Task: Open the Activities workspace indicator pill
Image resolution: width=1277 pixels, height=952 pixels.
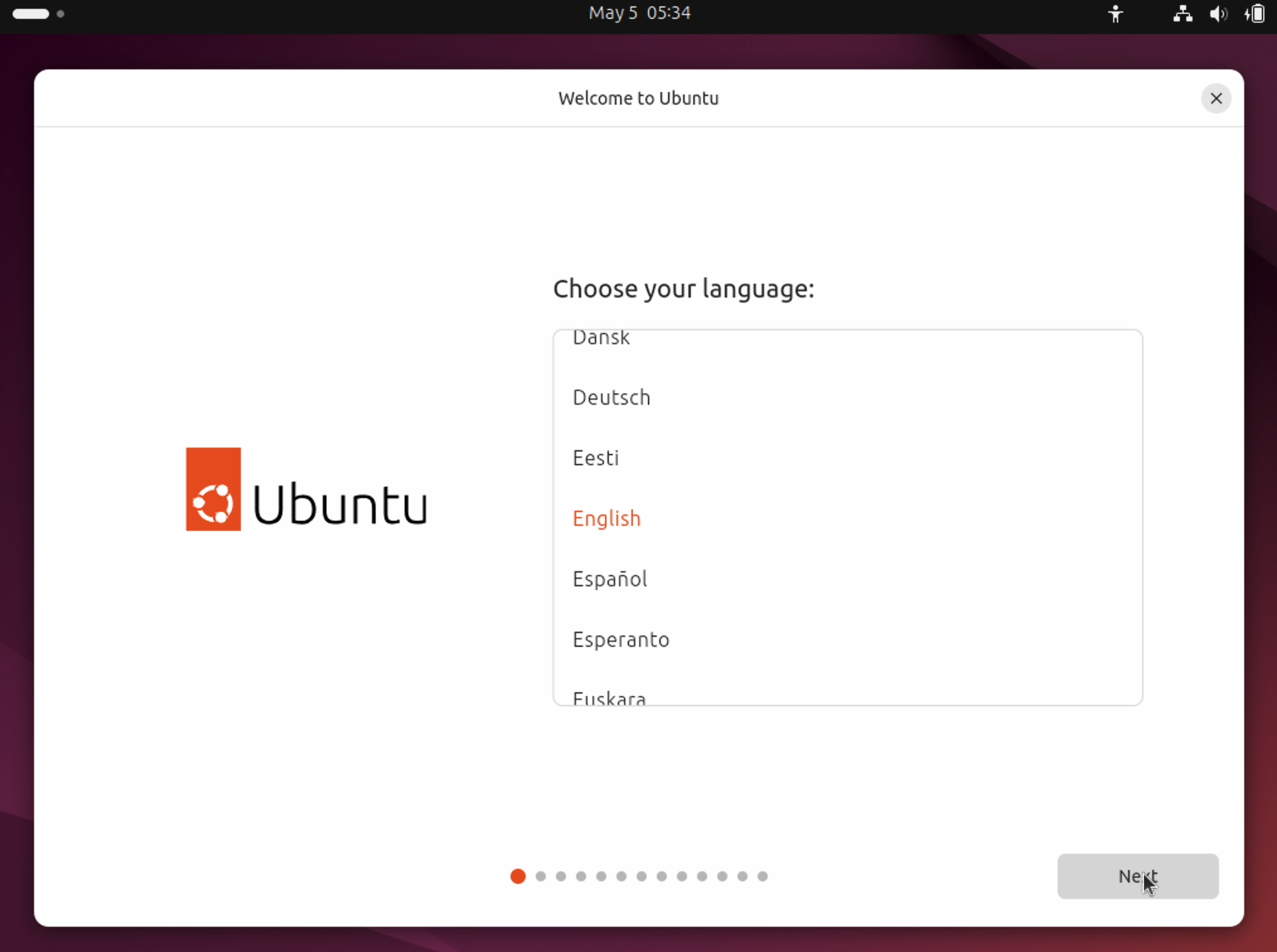Action: click(x=31, y=14)
